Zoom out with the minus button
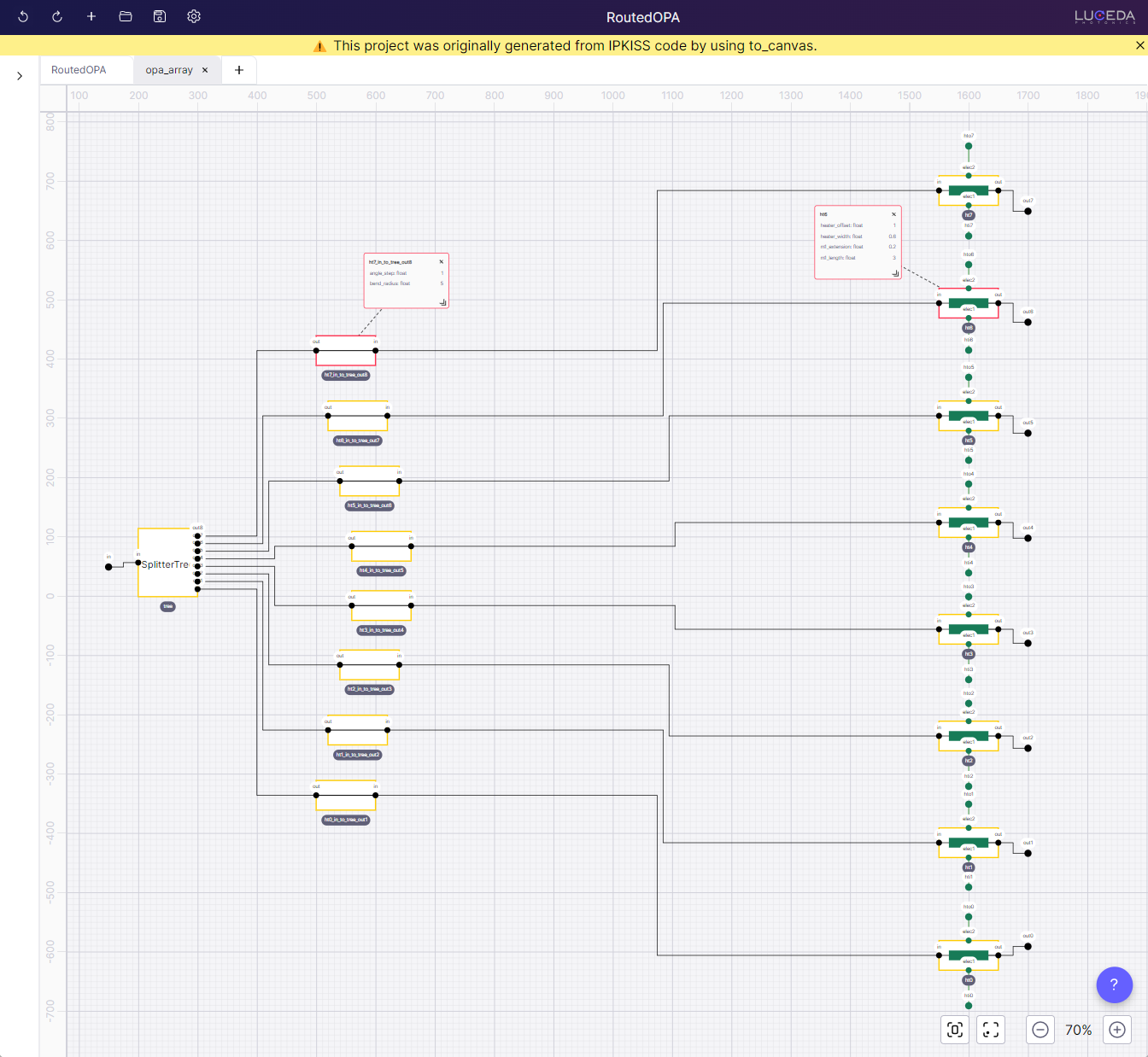The height and width of the screenshot is (1057, 1148). (1040, 1030)
